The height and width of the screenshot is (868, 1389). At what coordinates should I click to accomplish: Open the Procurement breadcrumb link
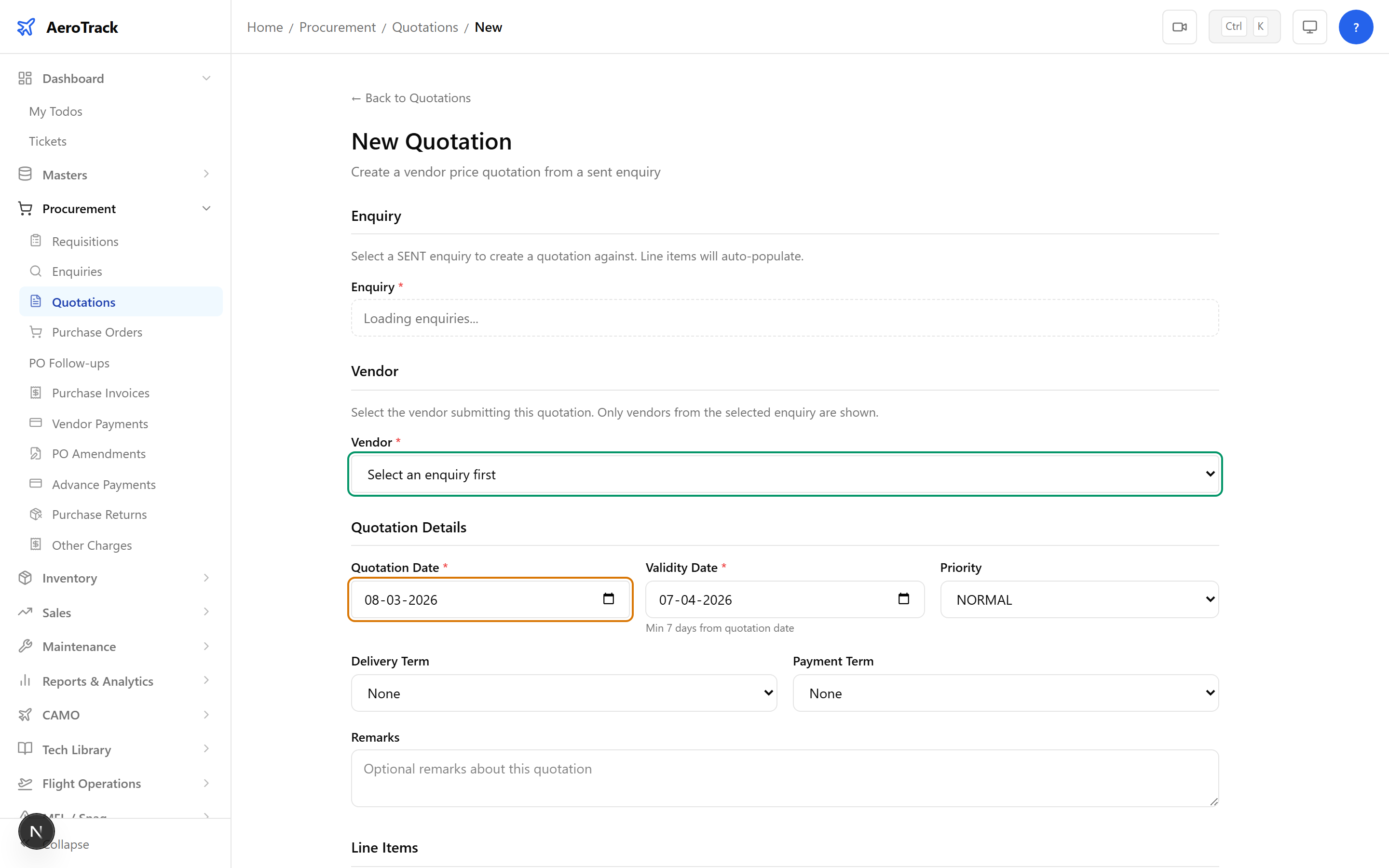(x=337, y=27)
